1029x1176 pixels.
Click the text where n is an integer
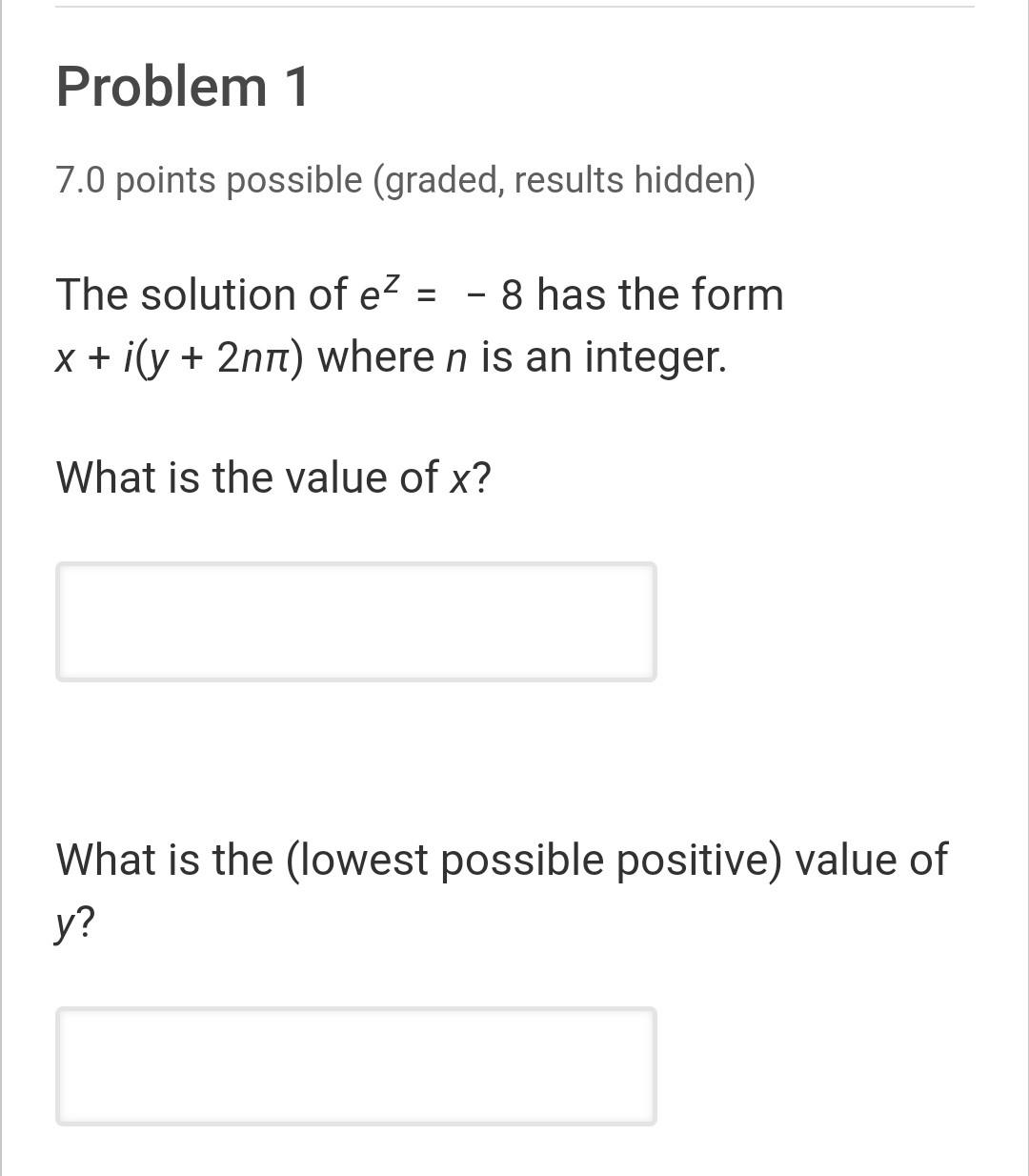521,355
